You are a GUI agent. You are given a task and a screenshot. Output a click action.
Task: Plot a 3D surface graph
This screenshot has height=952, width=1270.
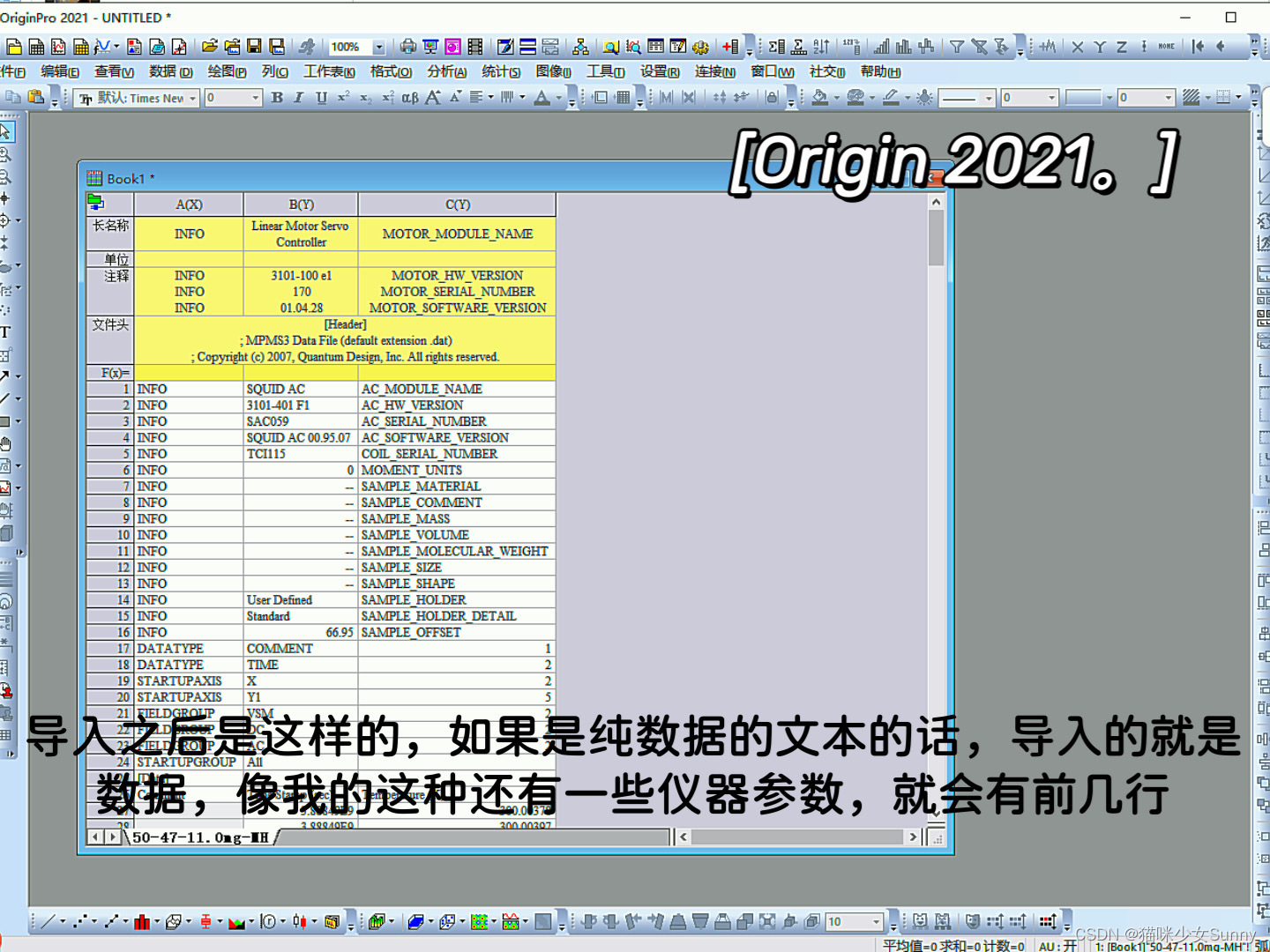415,922
